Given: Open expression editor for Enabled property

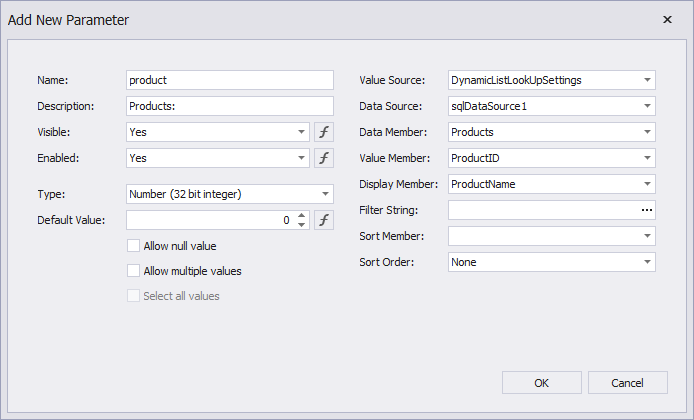Looking at the screenshot, I should point(324,158).
